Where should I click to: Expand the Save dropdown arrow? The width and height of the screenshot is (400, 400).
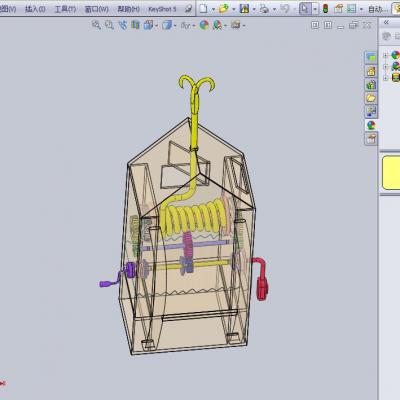click(254, 9)
